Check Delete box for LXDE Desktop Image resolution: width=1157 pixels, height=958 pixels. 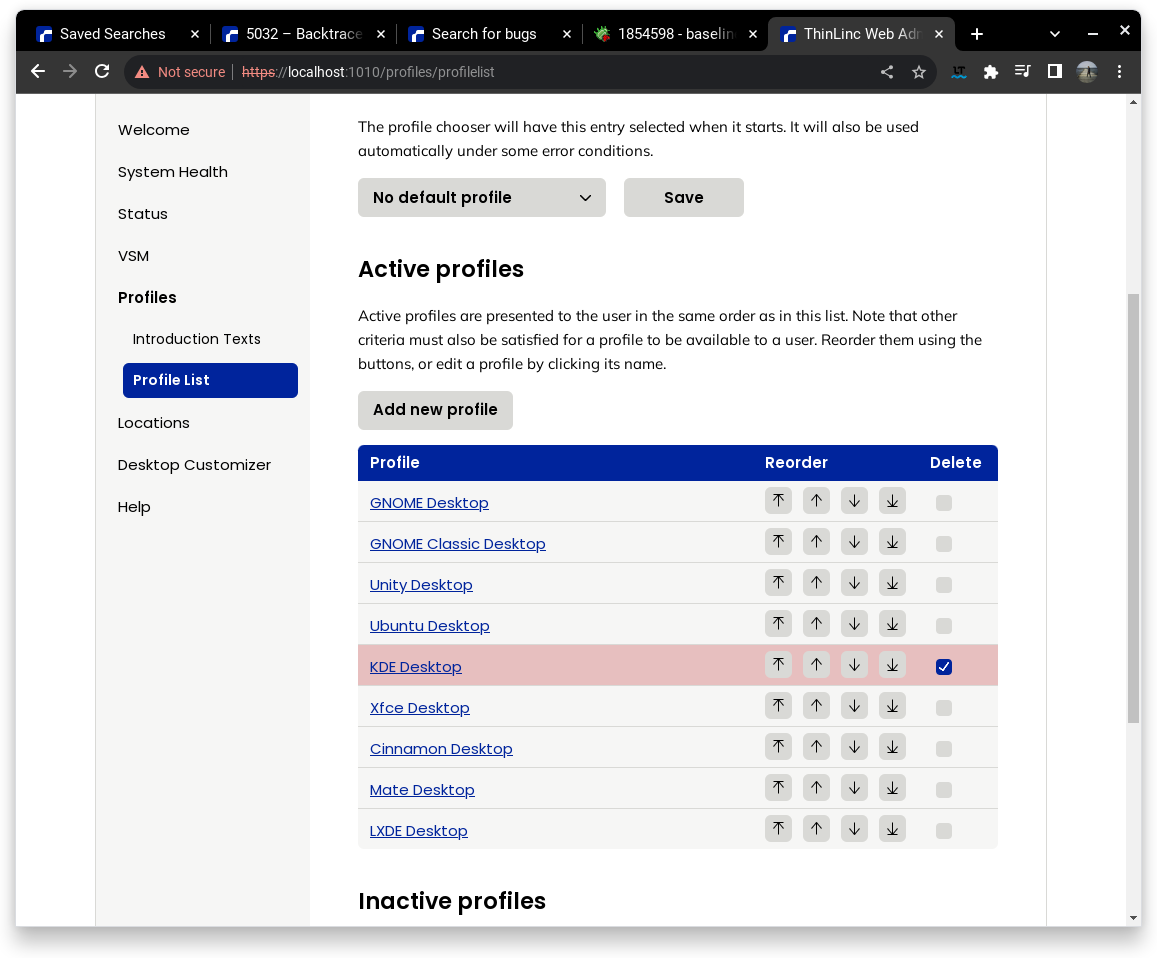tap(943, 831)
